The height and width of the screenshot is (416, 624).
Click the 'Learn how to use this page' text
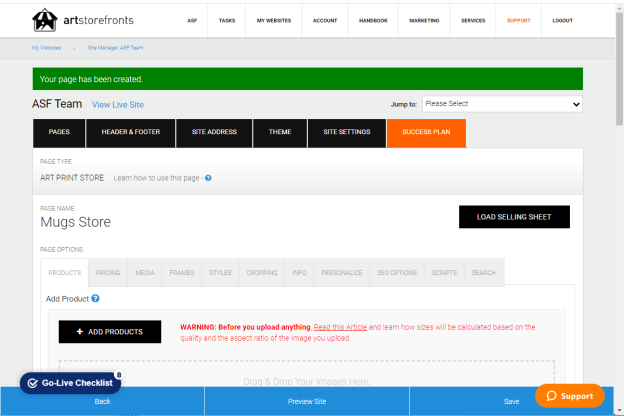click(x=156, y=178)
